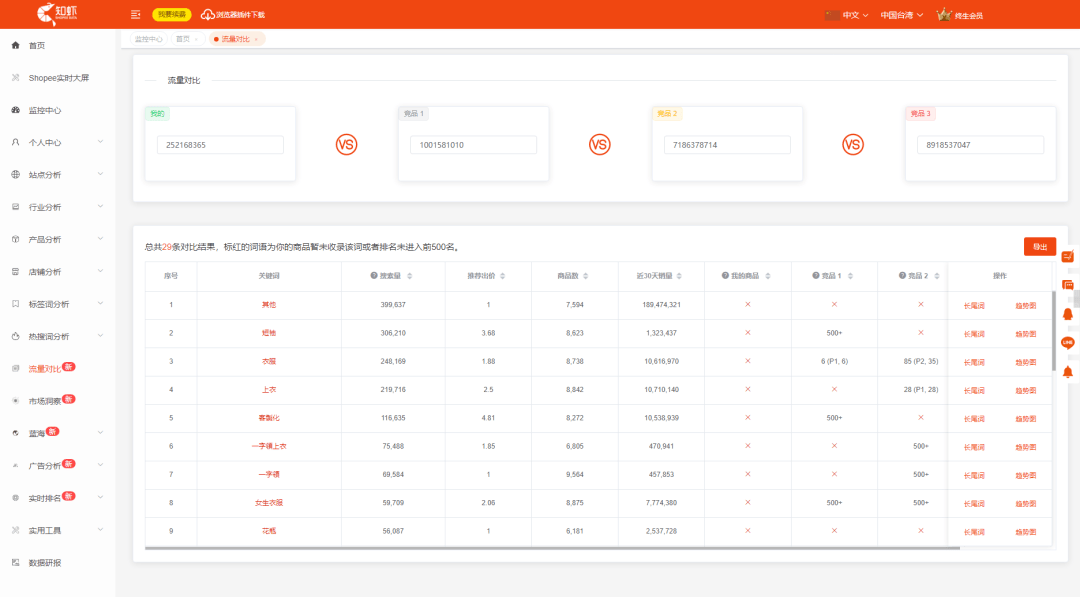
Task: Open 数据研报 in the sidebar
Action: (x=57, y=563)
